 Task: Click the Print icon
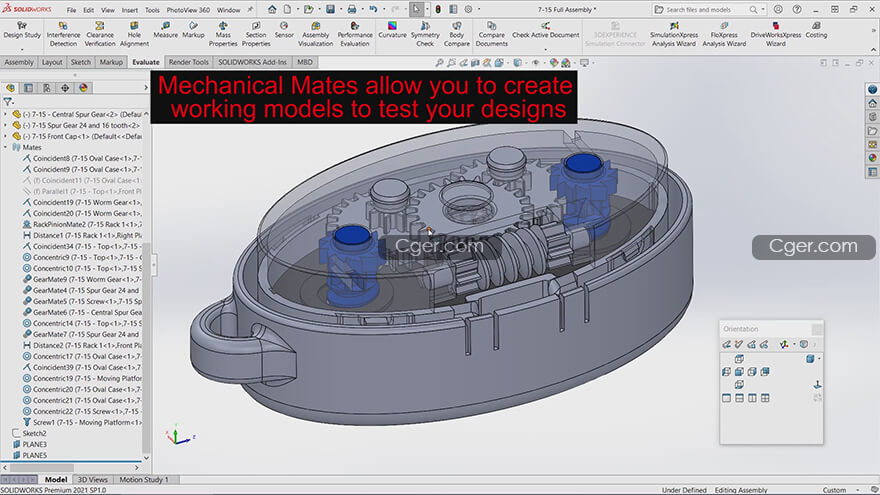(x=352, y=10)
